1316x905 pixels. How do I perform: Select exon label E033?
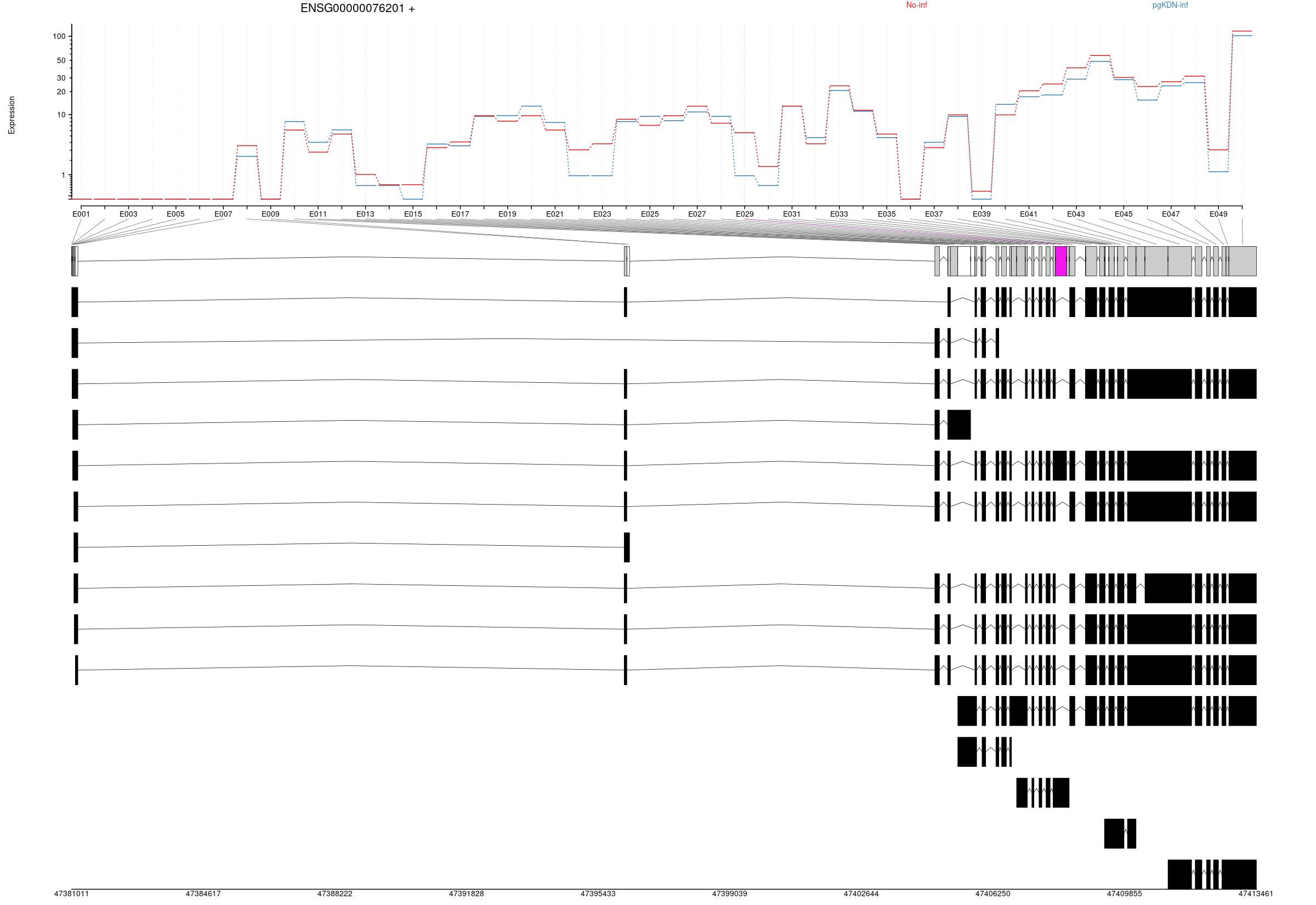pyautogui.click(x=839, y=214)
